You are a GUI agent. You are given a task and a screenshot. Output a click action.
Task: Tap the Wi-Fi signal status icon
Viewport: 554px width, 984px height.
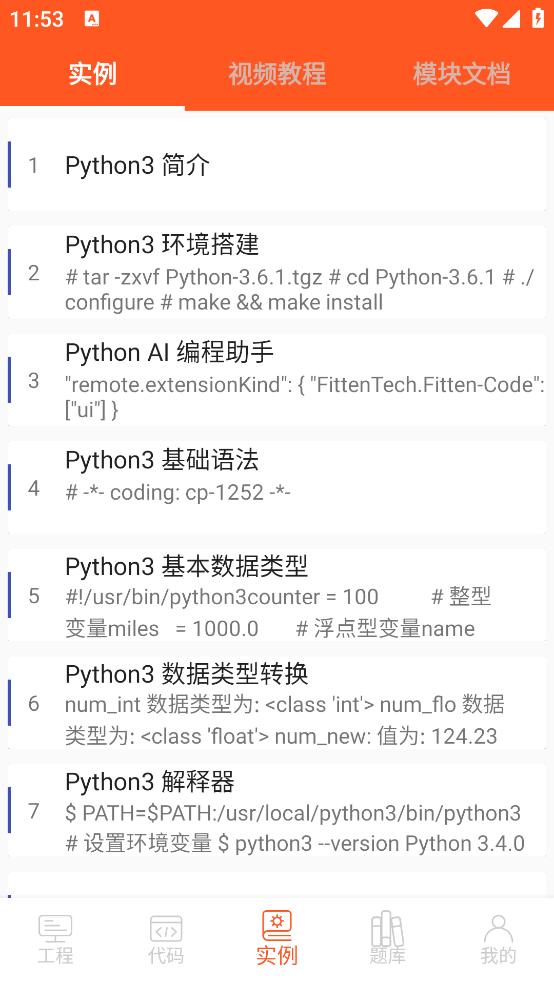coord(486,18)
